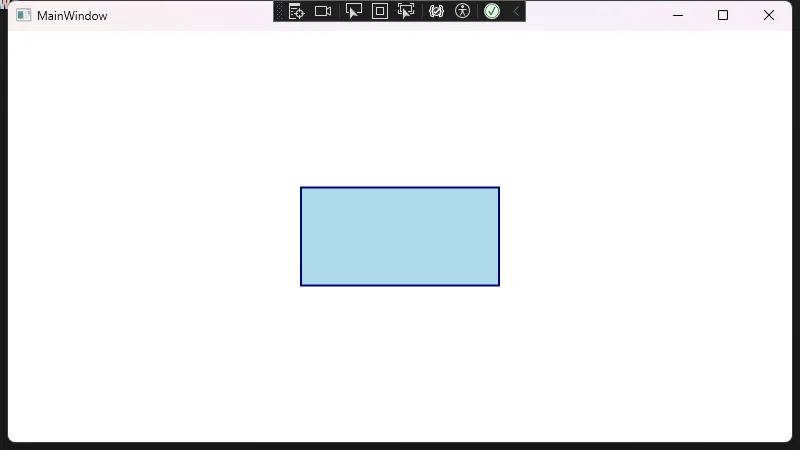Click the empty white area below the rectangle
This screenshot has width=800, height=450.
coord(400,360)
